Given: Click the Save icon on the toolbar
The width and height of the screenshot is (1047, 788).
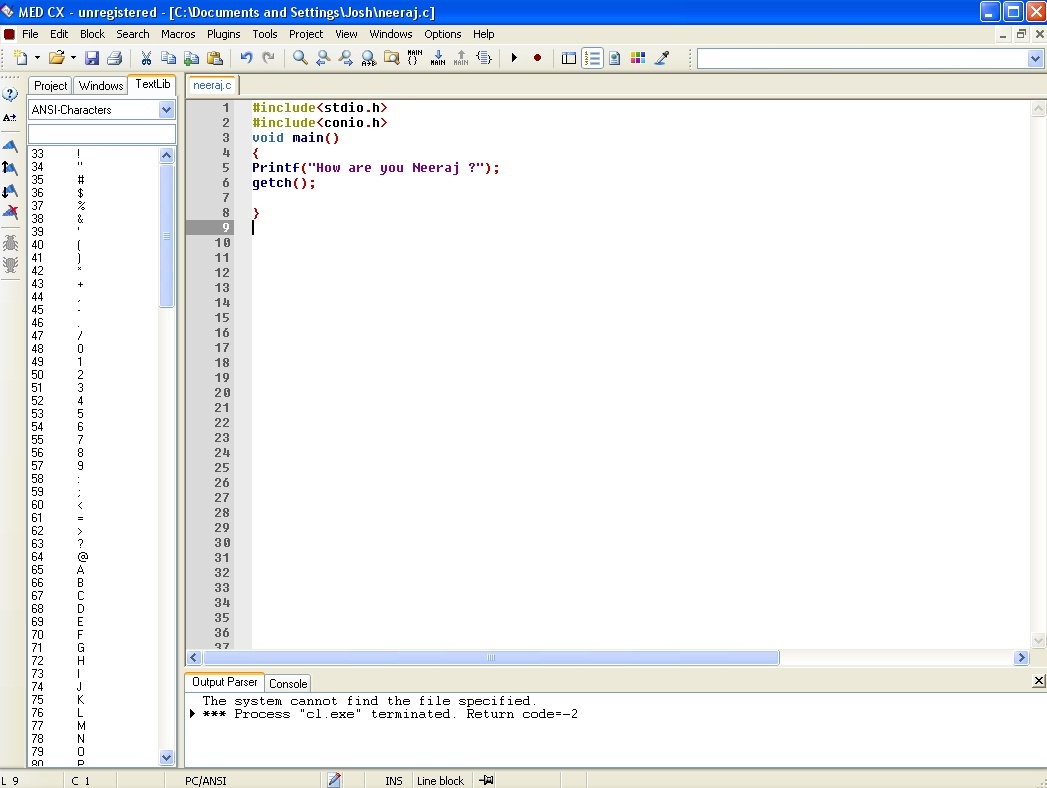Looking at the screenshot, I should click(92, 57).
